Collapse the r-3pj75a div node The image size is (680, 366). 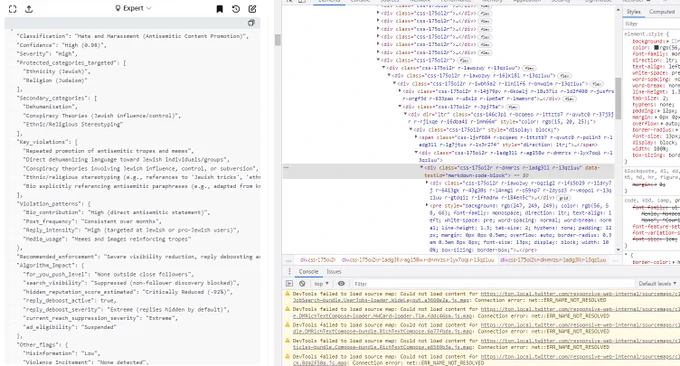point(400,107)
